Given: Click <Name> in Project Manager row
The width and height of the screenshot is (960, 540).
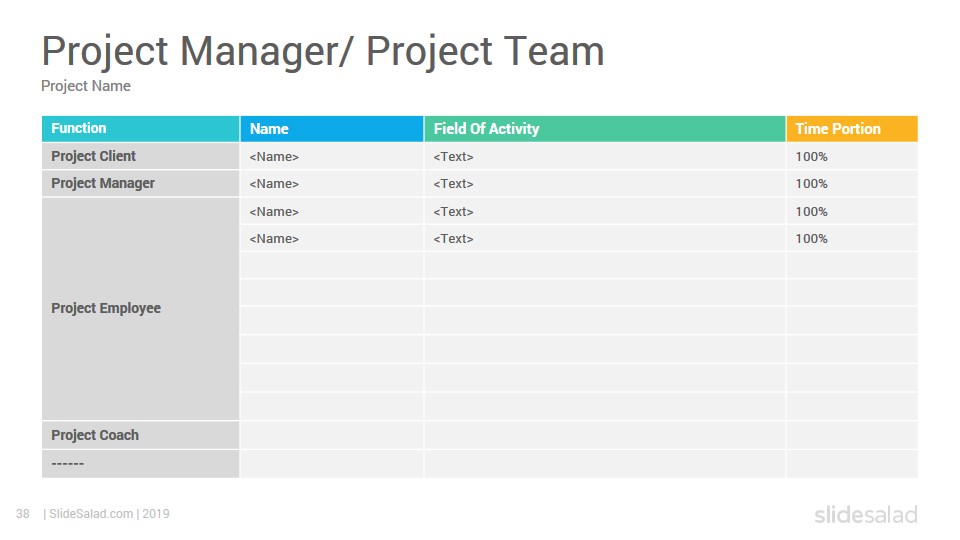Looking at the screenshot, I should (274, 184).
